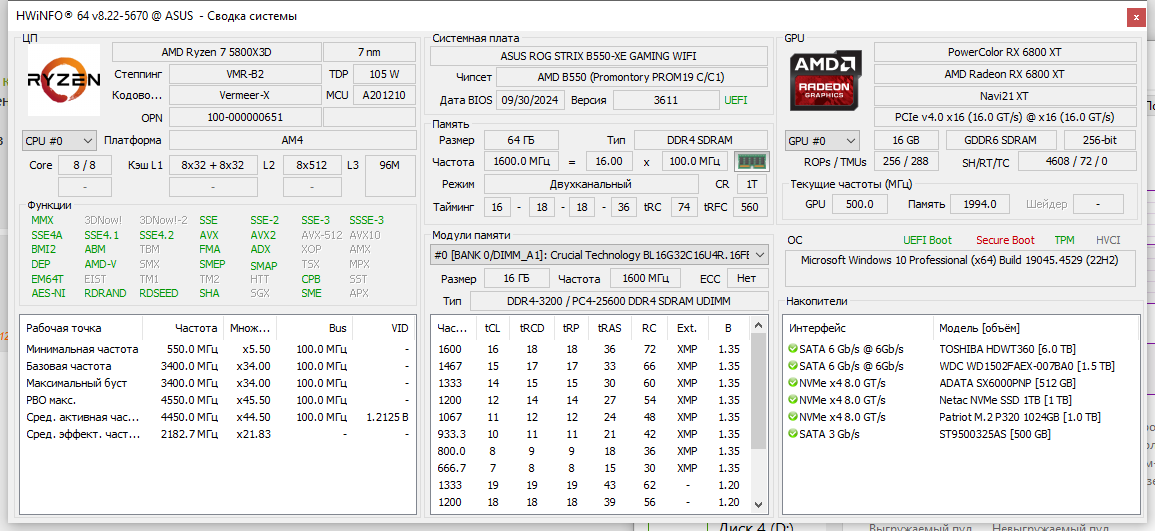Click the tRFC 560 value field

tap(750, 208)
